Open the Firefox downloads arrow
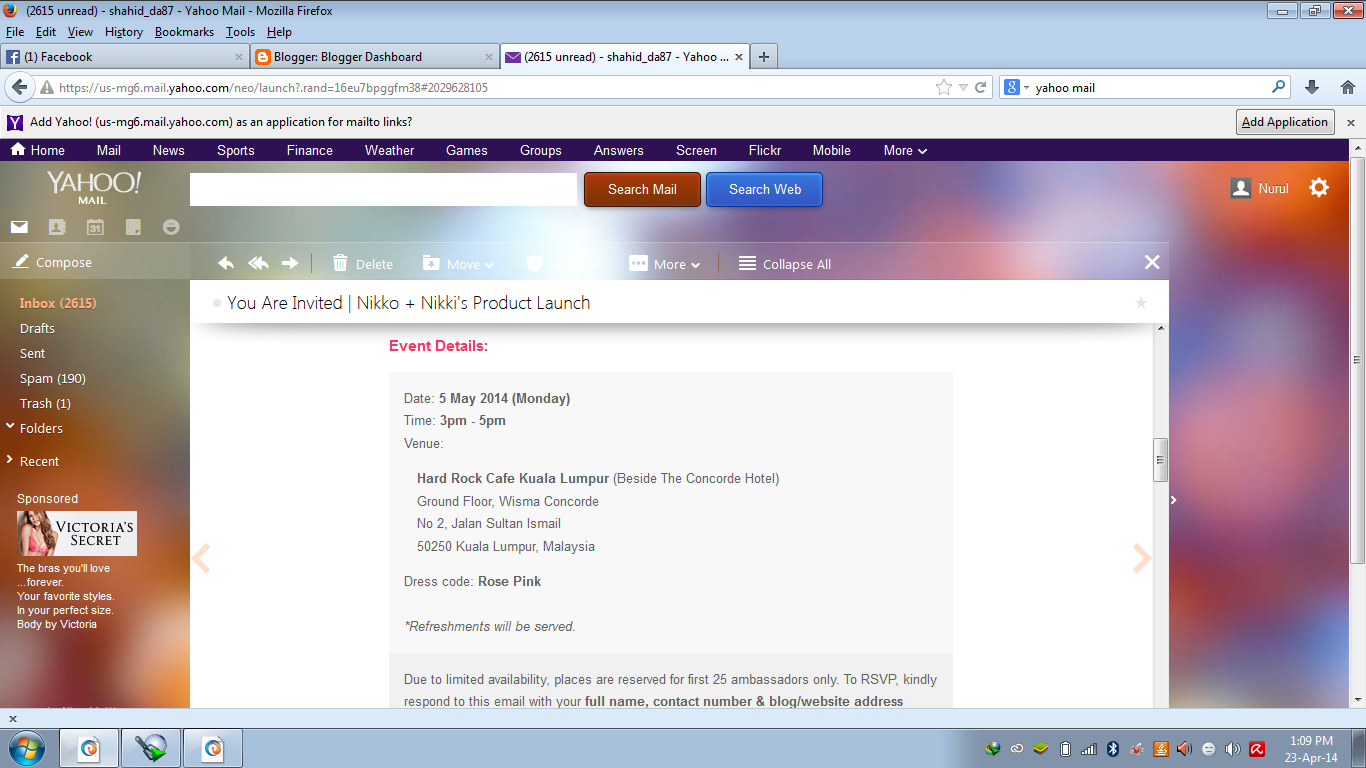 click(1312, 87)
